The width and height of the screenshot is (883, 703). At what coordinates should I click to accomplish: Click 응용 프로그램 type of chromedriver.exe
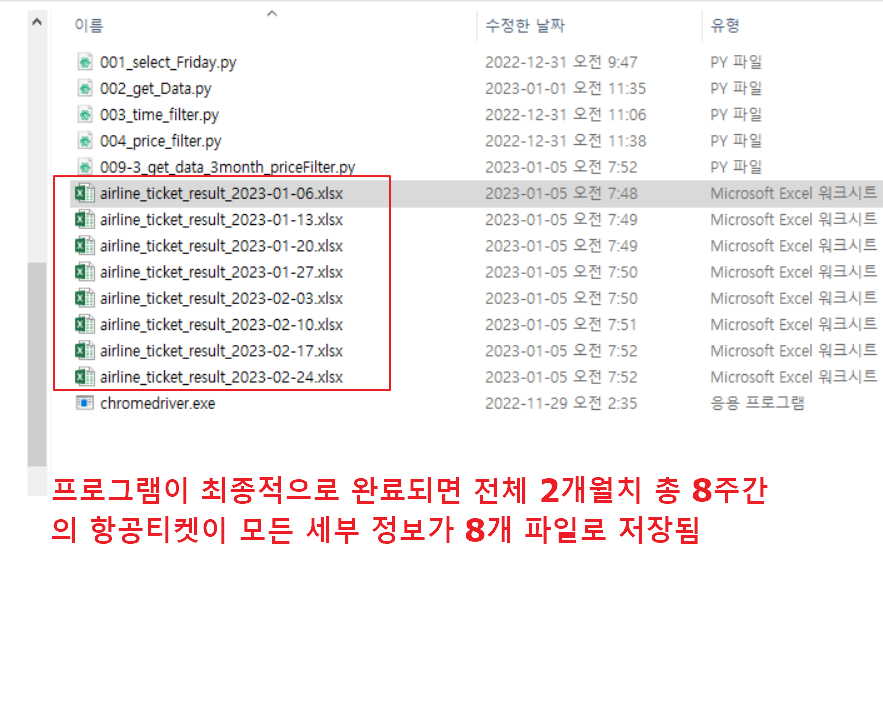757,403
